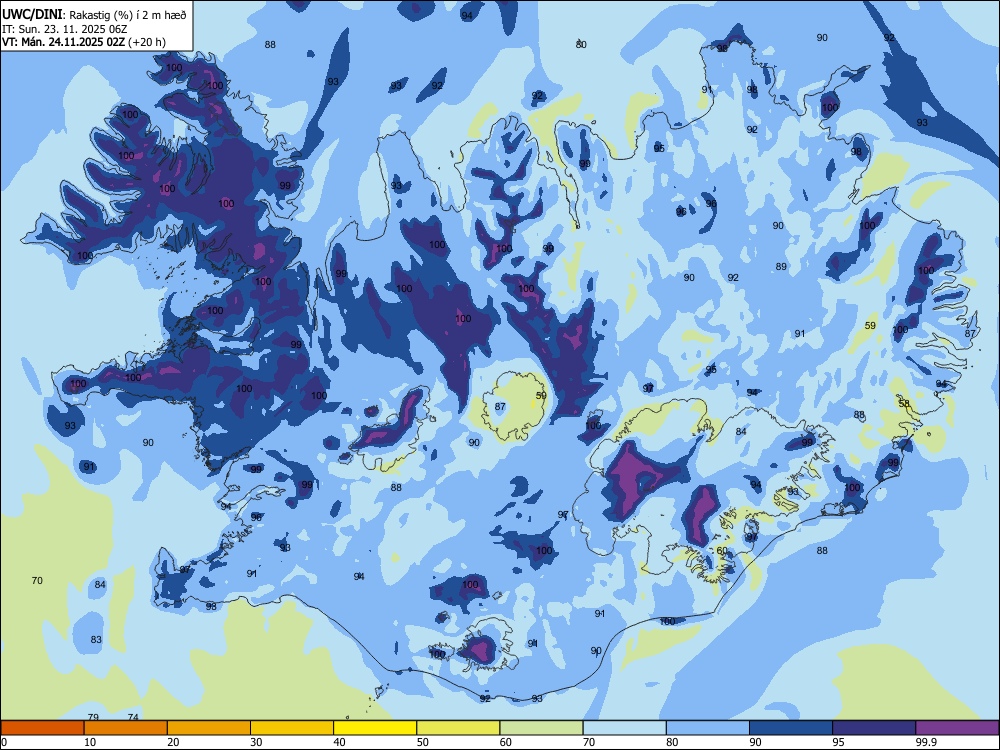Pick the 20–30 light orange legend swatch
This screenshot has width=1000, height=750.
209,728
